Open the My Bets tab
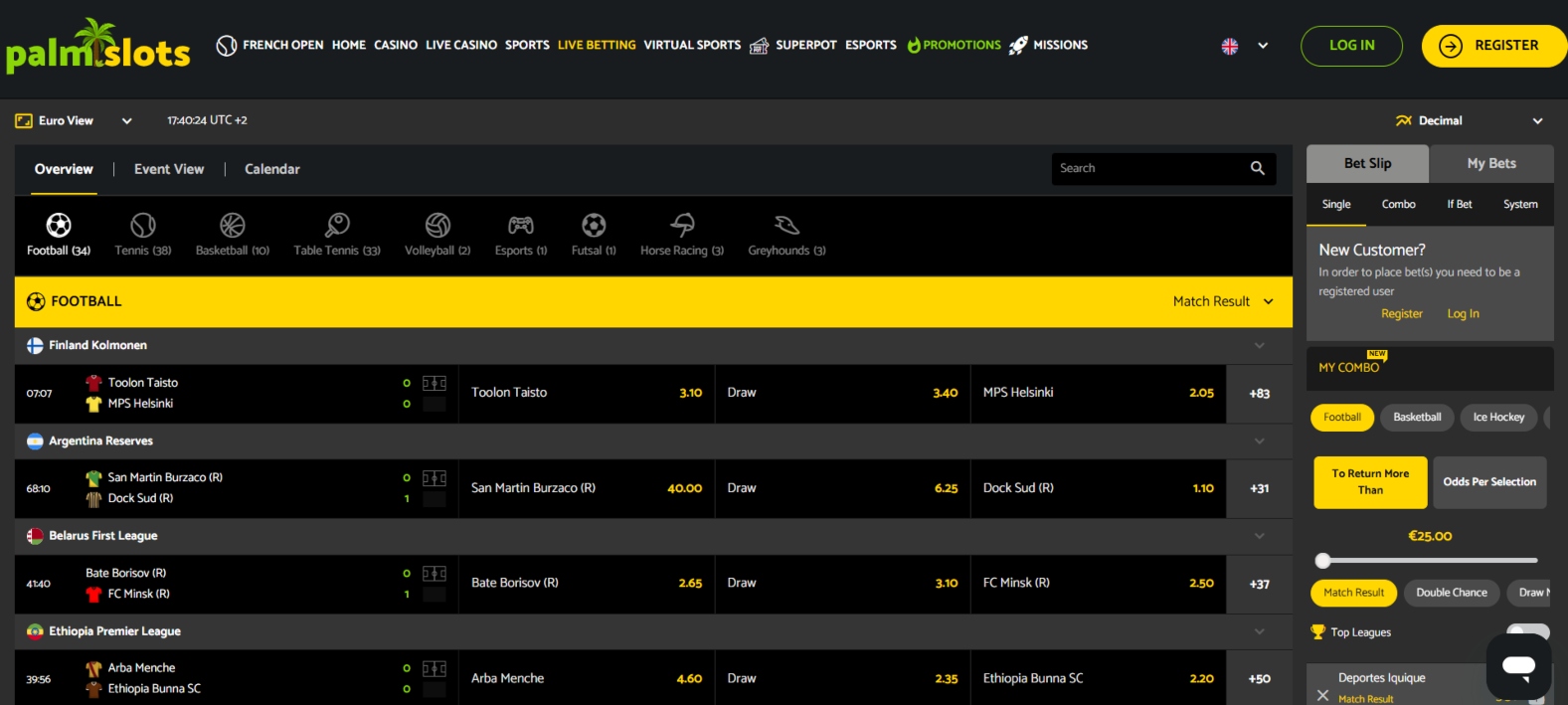The image size is (1568, 705). tap(1491, 163)
